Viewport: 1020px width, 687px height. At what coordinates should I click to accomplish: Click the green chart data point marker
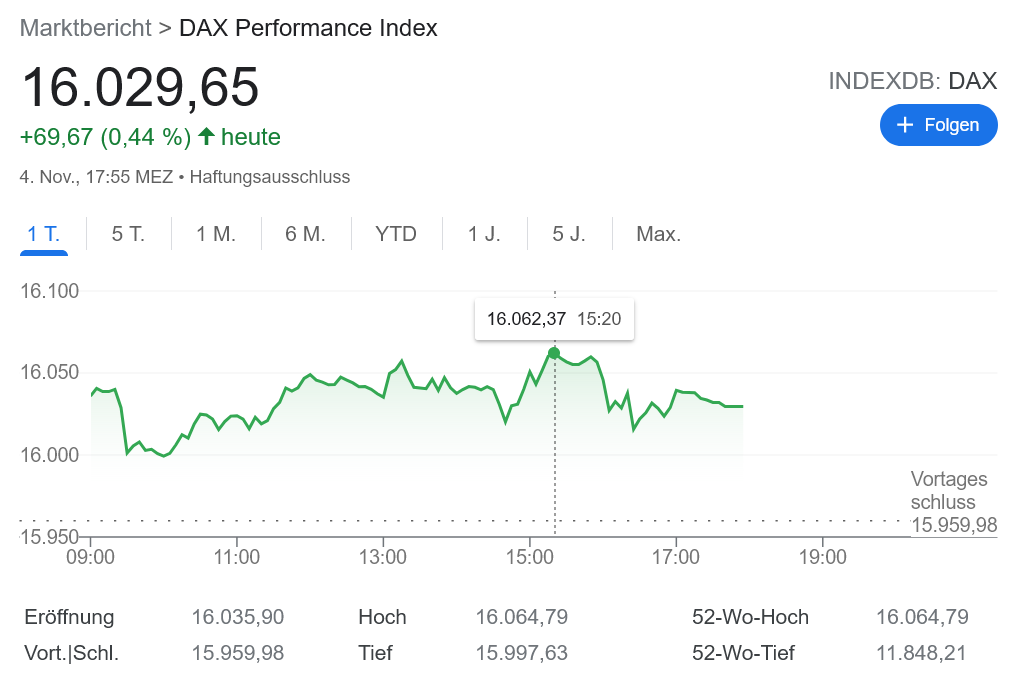pos(554,353)
